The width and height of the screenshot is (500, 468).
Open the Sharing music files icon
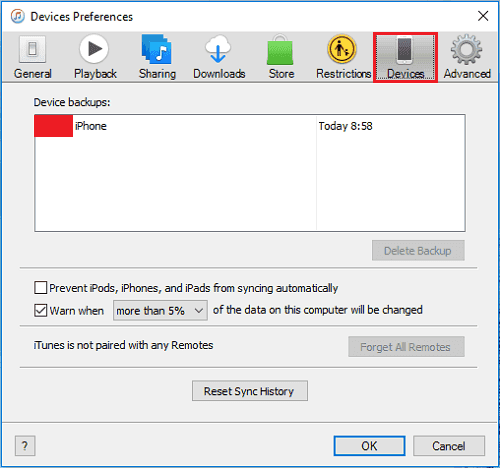(x=157, y=49)
